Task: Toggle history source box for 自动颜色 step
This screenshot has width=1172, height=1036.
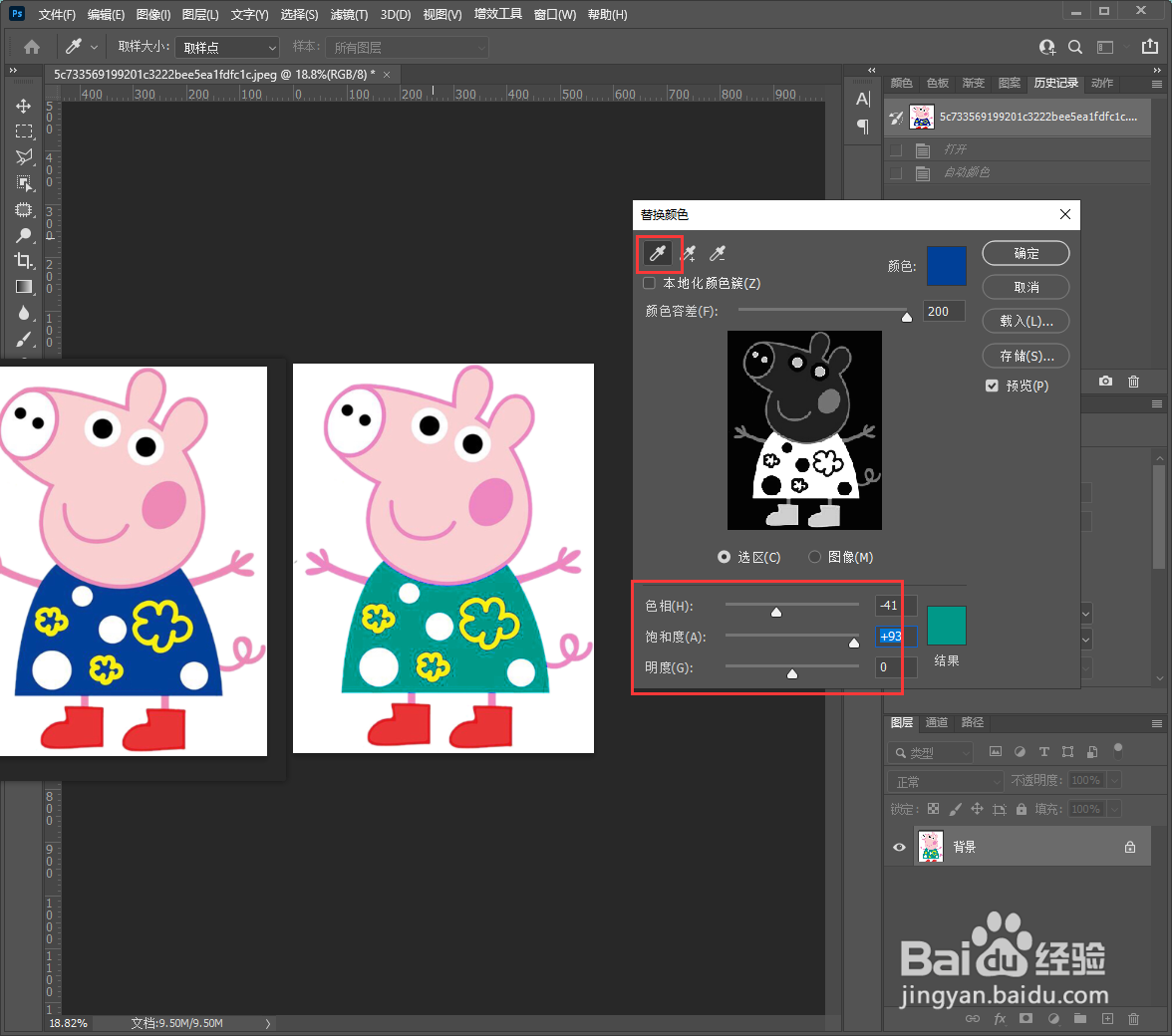Action: 895,173
